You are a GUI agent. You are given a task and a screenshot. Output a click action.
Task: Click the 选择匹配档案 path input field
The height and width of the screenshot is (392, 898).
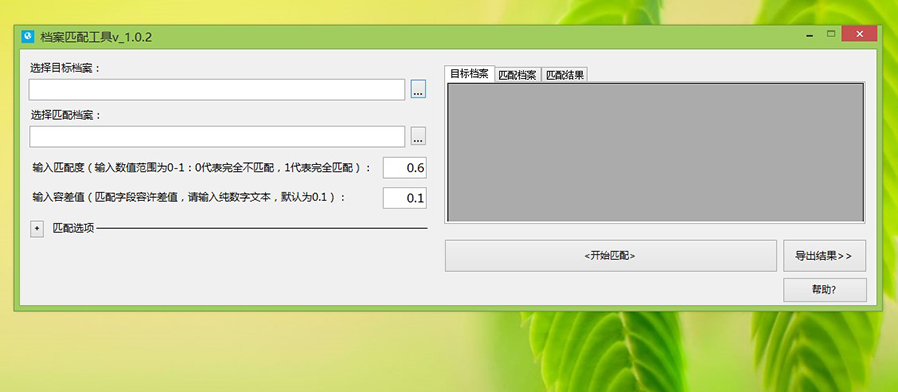(217, 136)
